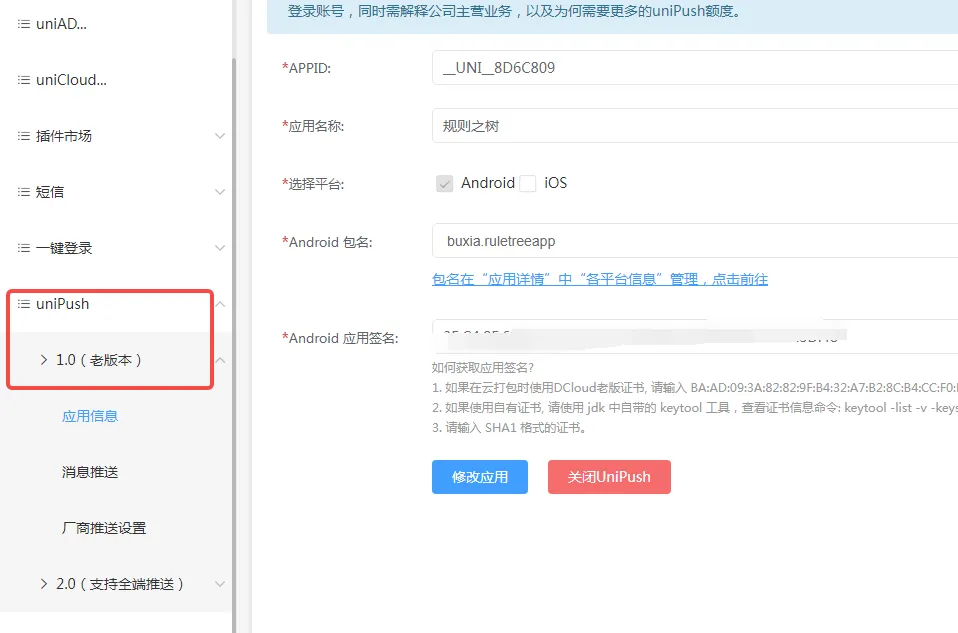
Task: Enable the iOS platform checkbox
Action: tap(528, 183)
